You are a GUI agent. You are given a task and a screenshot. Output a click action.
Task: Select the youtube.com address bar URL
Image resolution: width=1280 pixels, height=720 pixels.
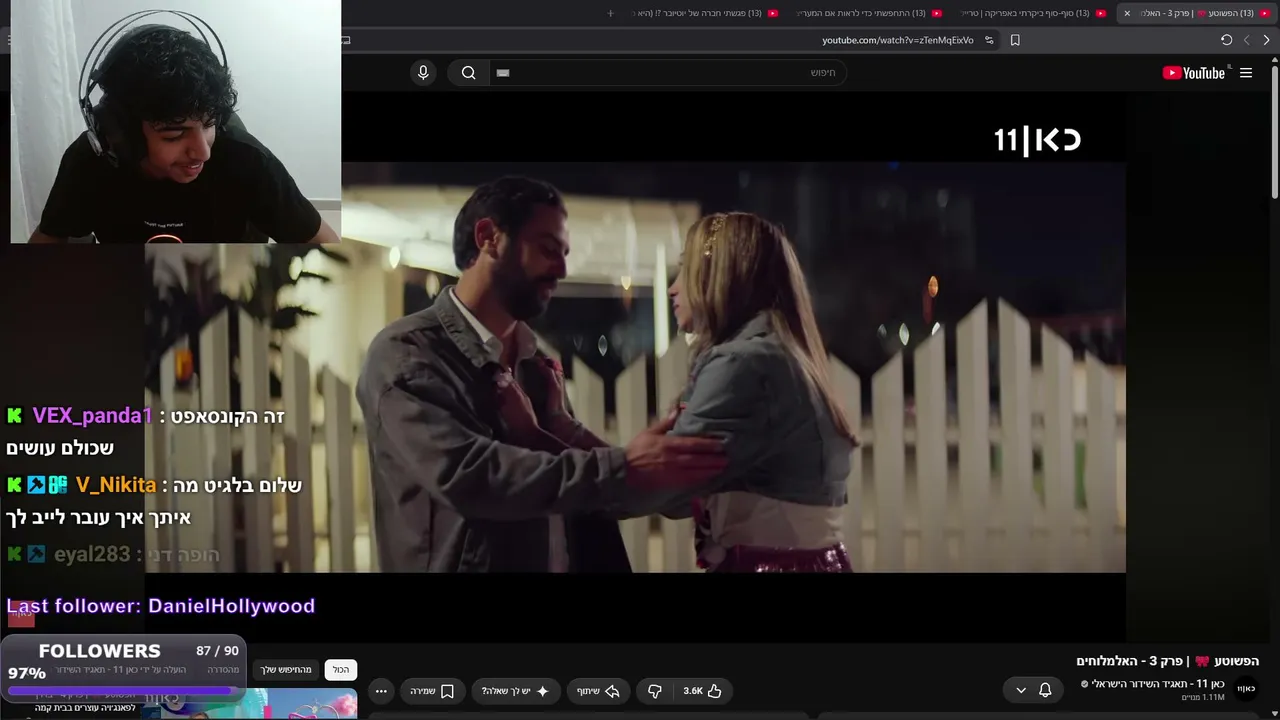(x=897, y=40)
